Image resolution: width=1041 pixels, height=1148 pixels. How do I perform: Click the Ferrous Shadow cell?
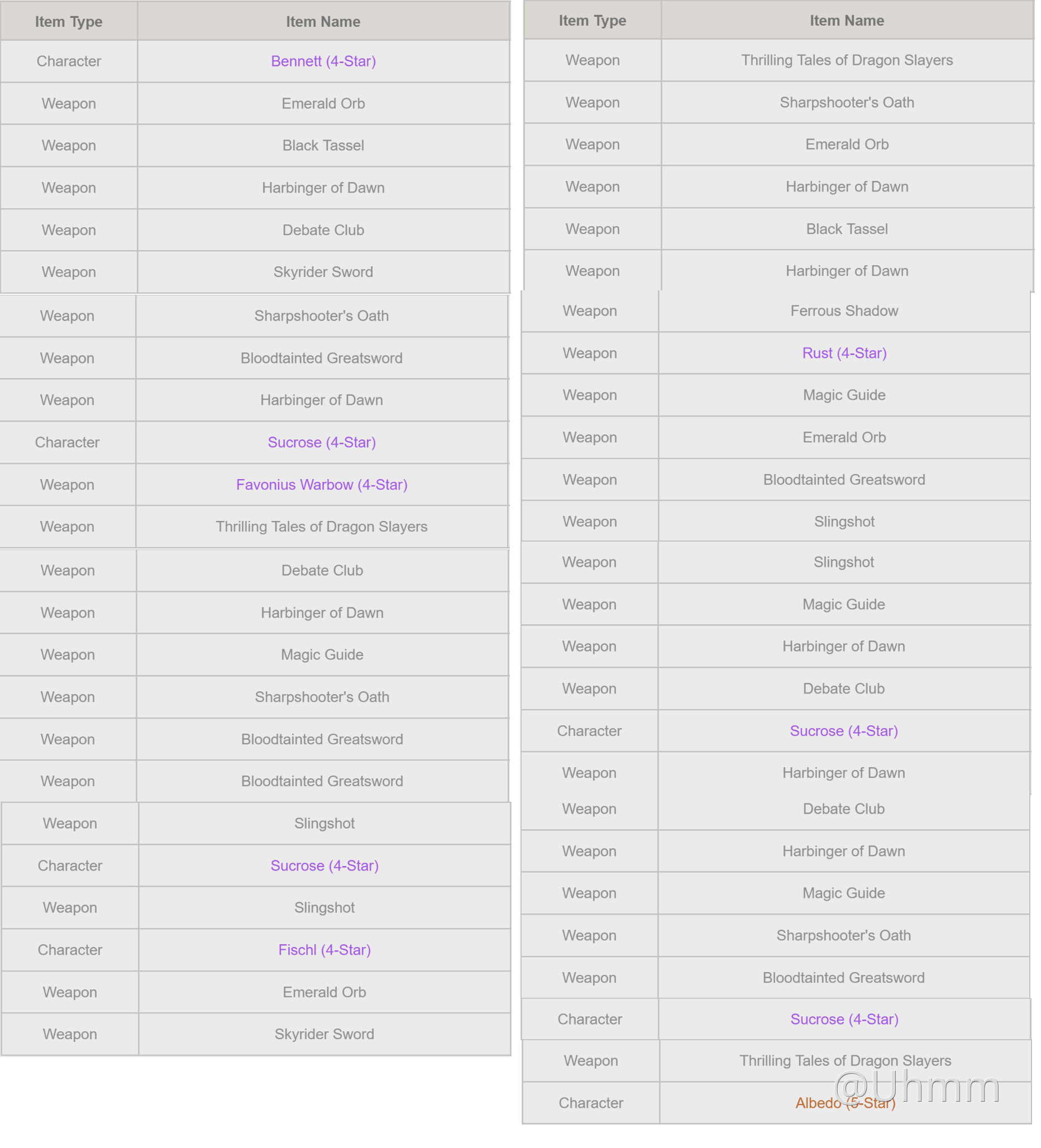pos(844,311)
